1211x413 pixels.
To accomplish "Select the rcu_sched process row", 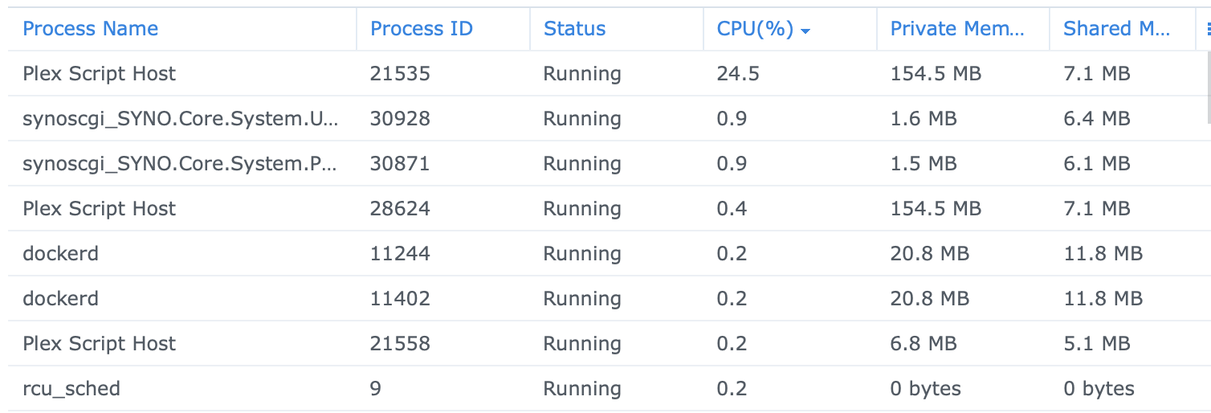I will 71,389.
